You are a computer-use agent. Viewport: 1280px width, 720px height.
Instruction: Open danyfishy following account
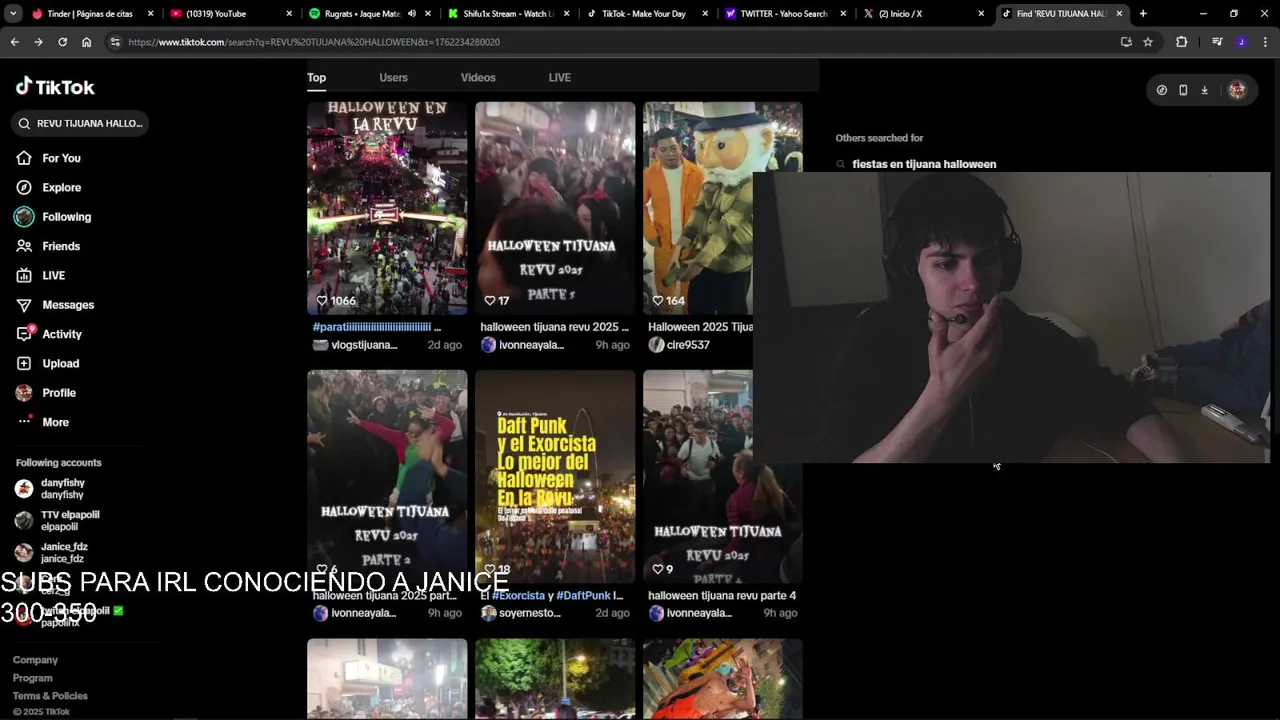pos(62,489)
